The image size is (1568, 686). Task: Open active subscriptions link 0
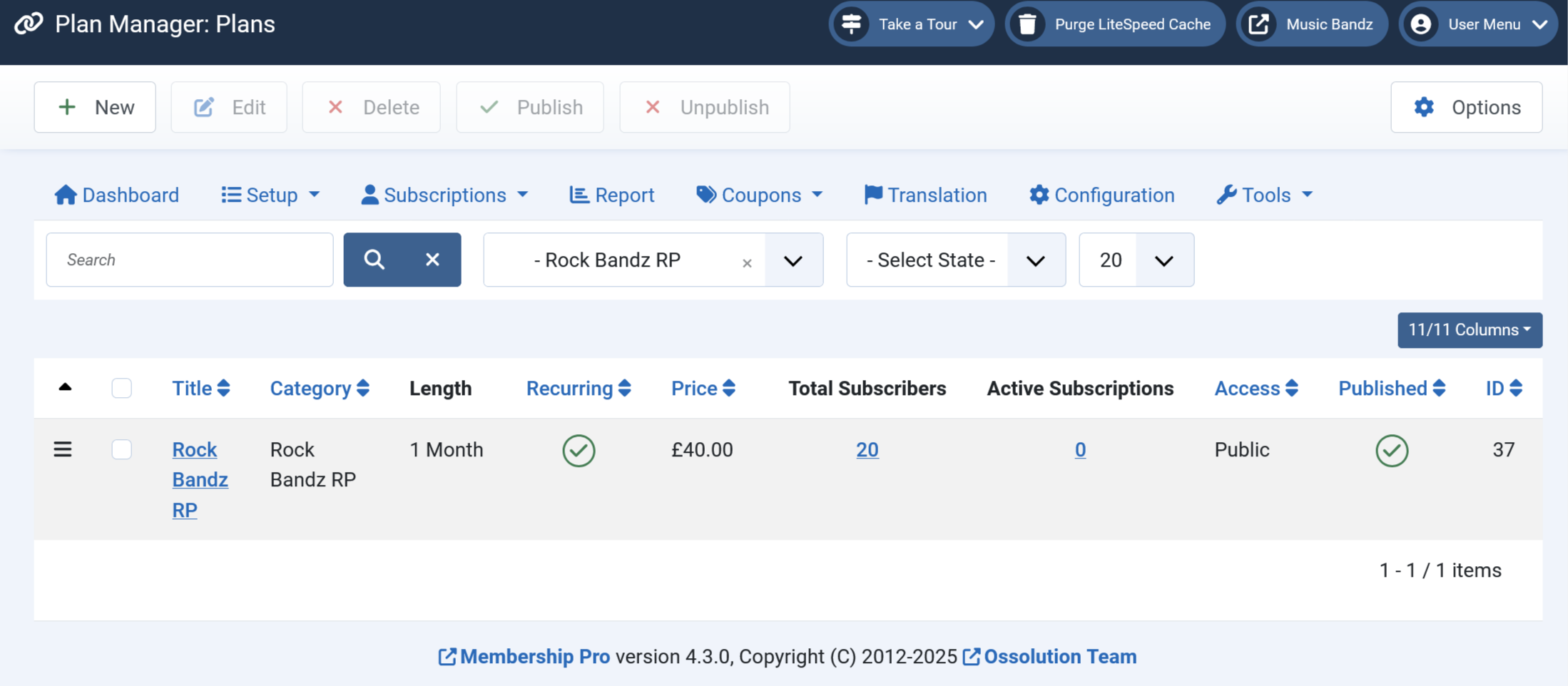tap(1080, 449)
